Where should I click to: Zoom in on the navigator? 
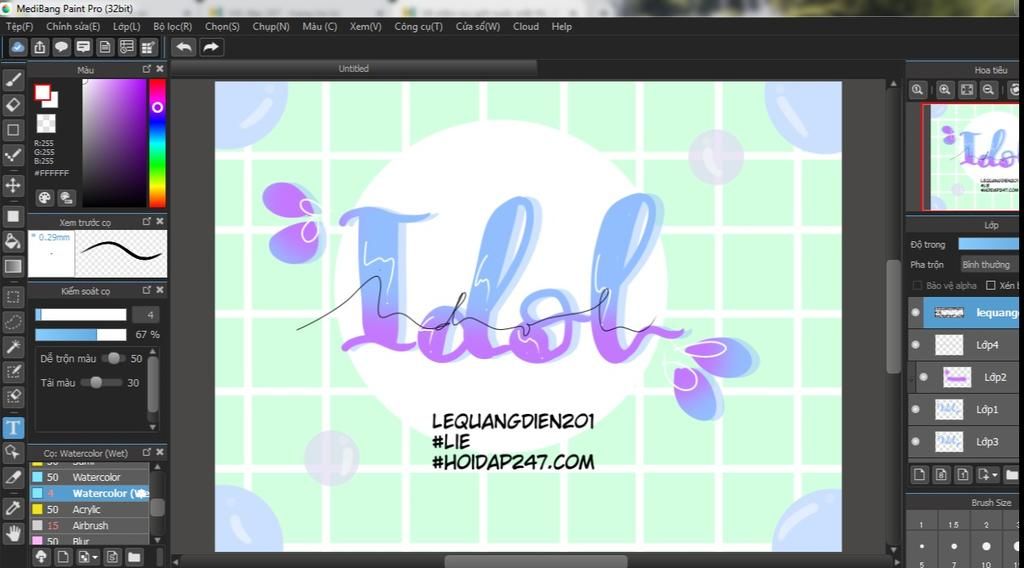[944, 90]
